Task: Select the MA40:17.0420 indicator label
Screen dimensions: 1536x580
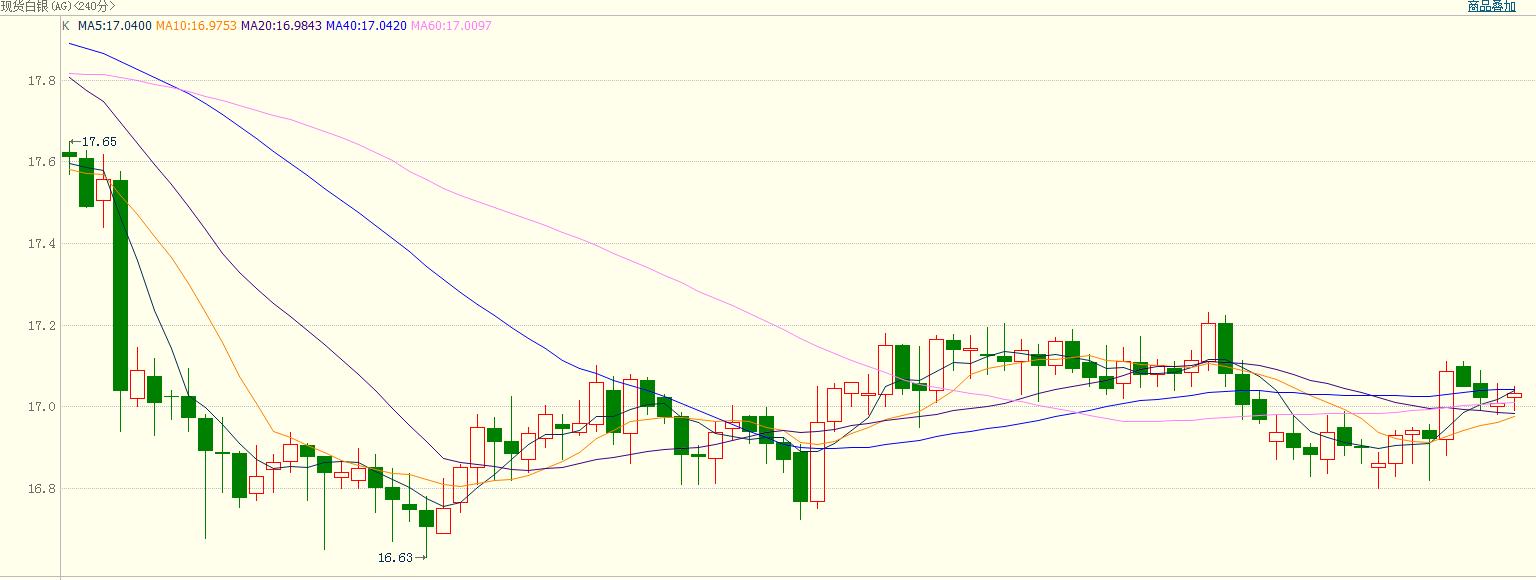Action: coord(366,26)
